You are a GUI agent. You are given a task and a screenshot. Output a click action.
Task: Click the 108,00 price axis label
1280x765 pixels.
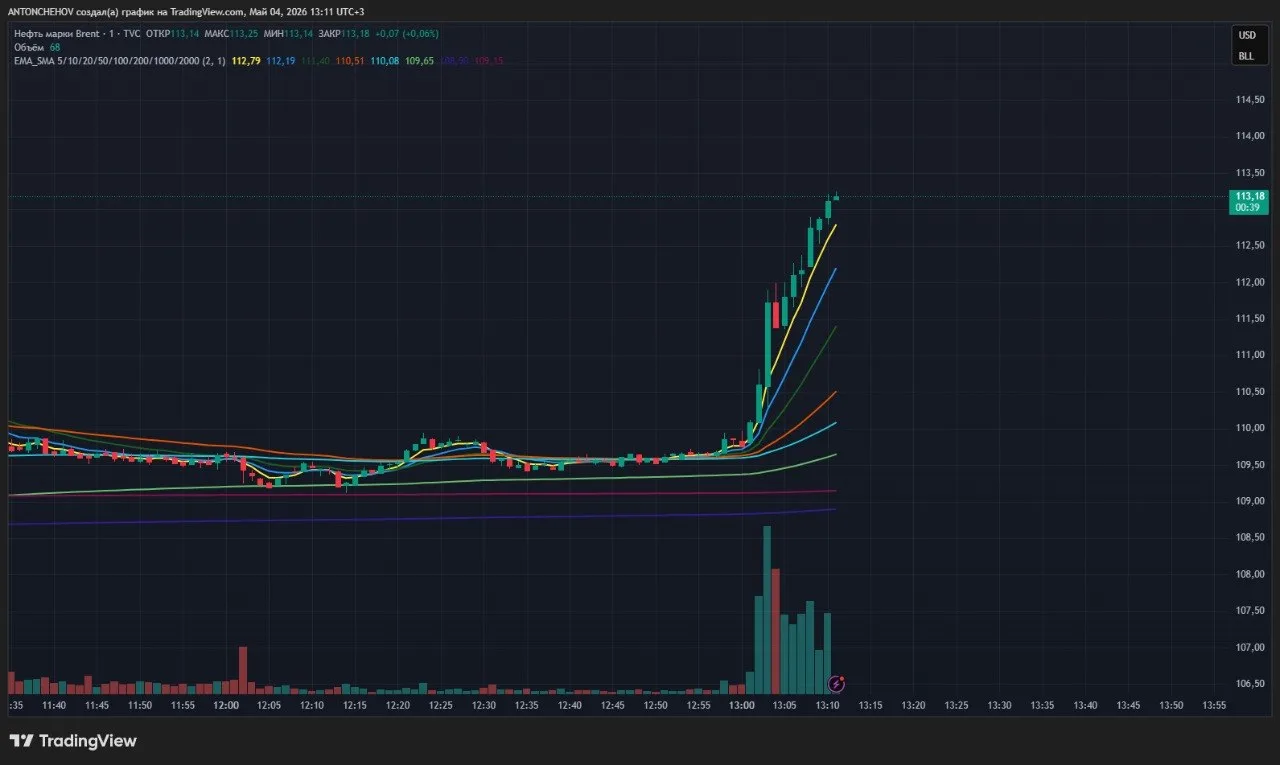point(1251,575)
